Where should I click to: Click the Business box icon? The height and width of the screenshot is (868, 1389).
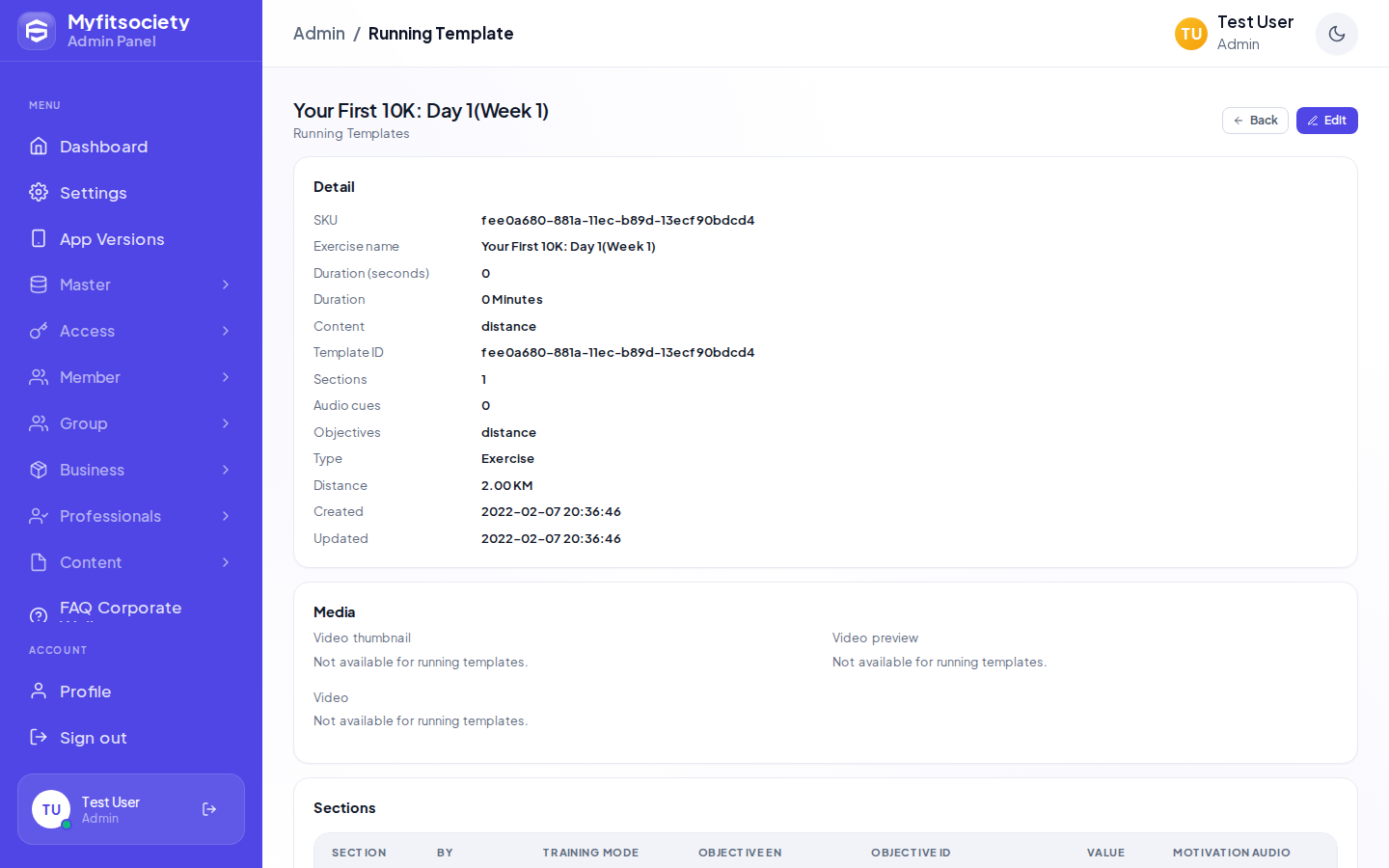click(x=39, y=470)
